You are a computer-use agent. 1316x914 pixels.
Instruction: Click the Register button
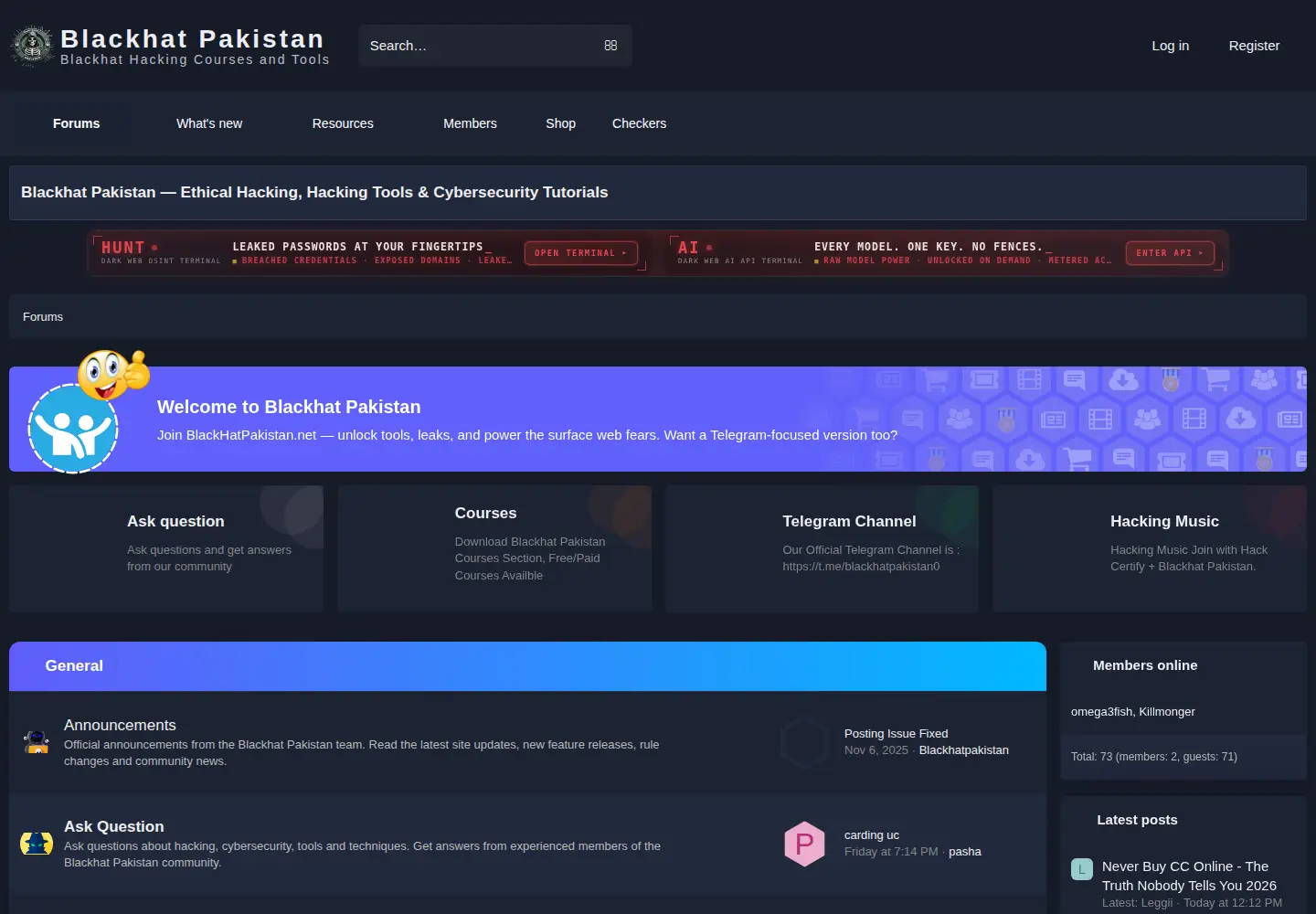1254,46
